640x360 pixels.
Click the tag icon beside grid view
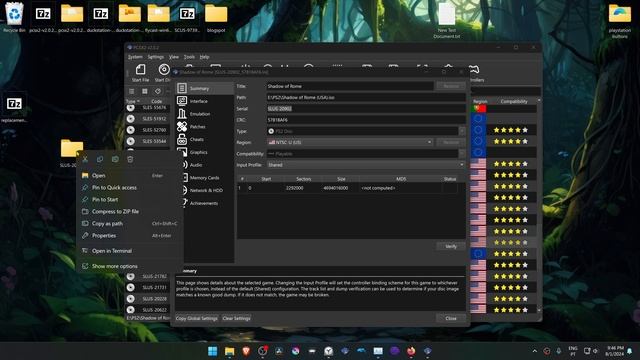158,91
